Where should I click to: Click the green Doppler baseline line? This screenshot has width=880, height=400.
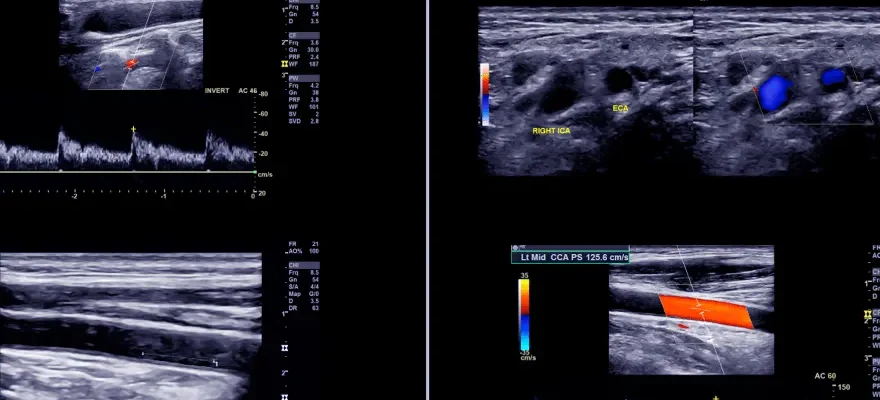click(128, 172)
